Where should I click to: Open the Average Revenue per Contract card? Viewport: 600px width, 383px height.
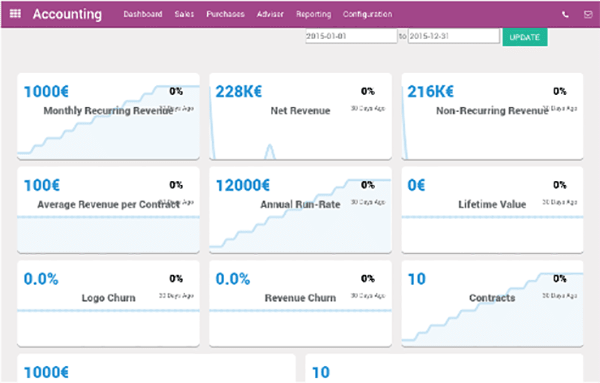pos(108,210)
